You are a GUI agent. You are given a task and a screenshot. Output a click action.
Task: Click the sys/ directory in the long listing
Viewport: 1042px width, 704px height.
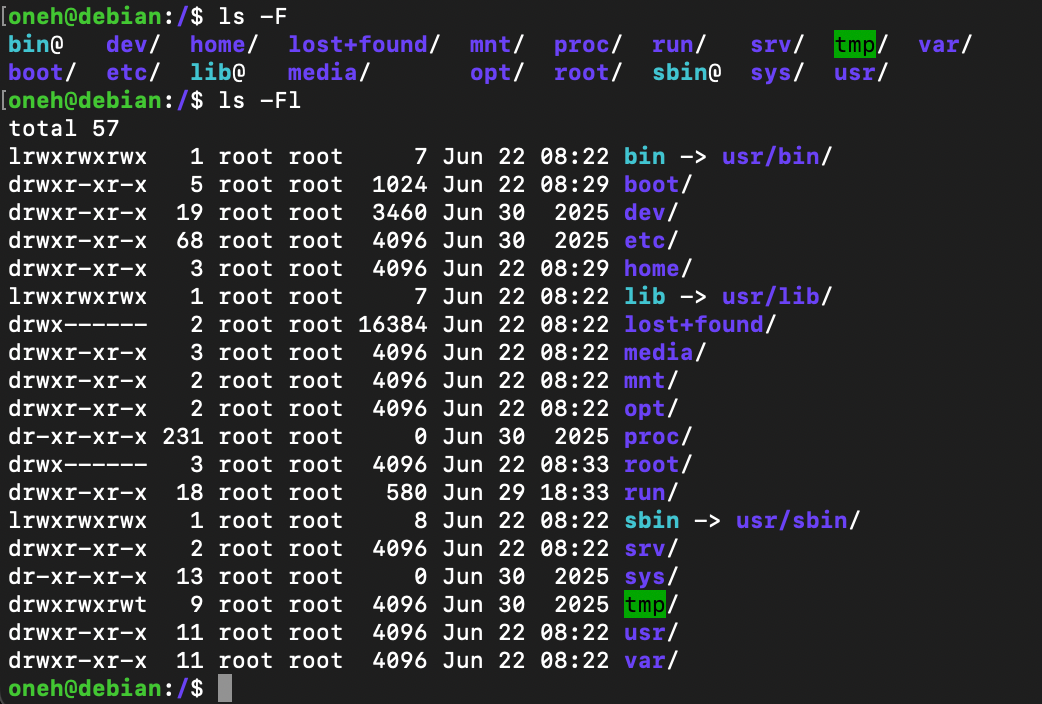pos(651,577)
